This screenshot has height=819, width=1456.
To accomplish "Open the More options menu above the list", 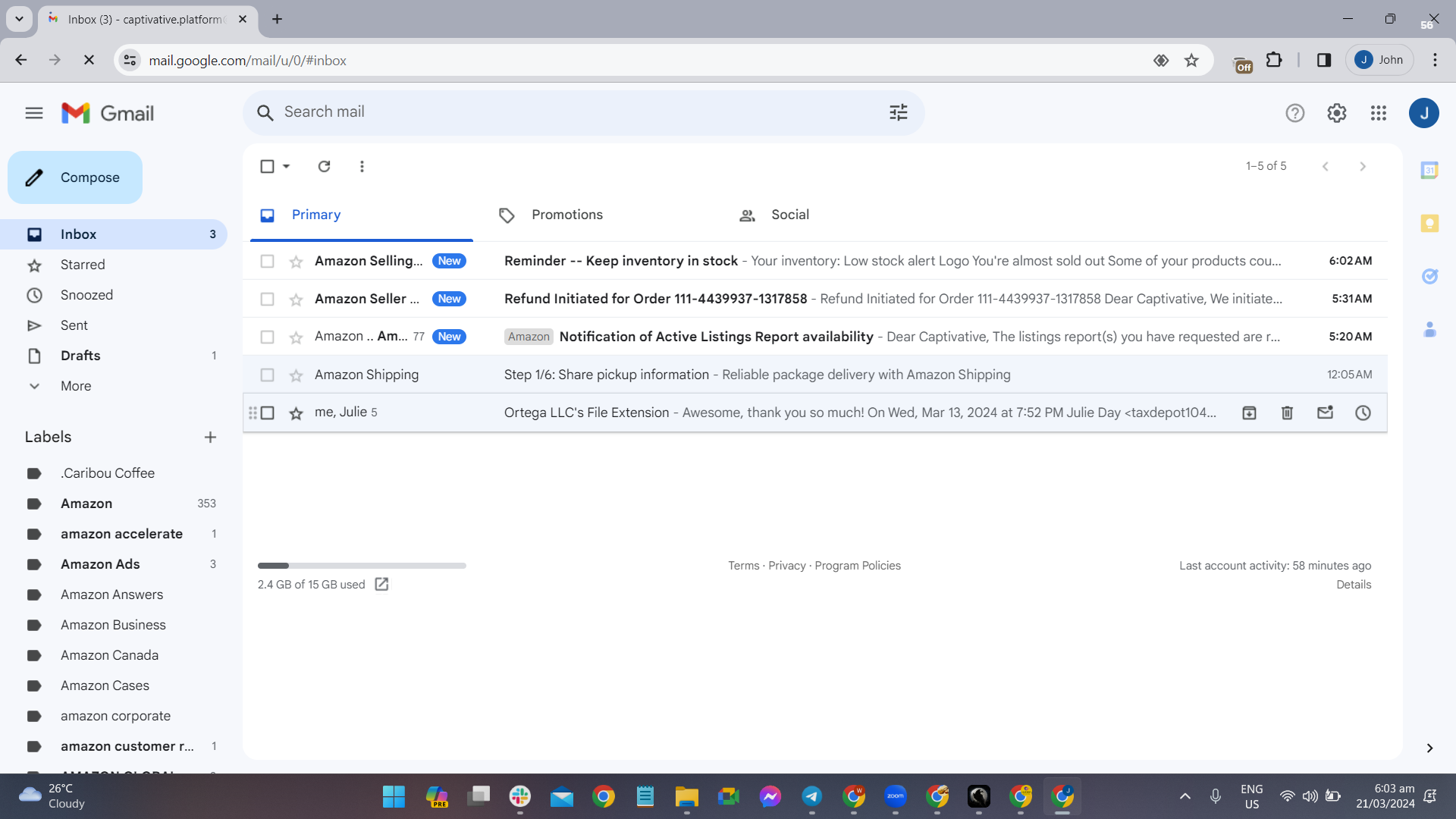I will 362,166.
